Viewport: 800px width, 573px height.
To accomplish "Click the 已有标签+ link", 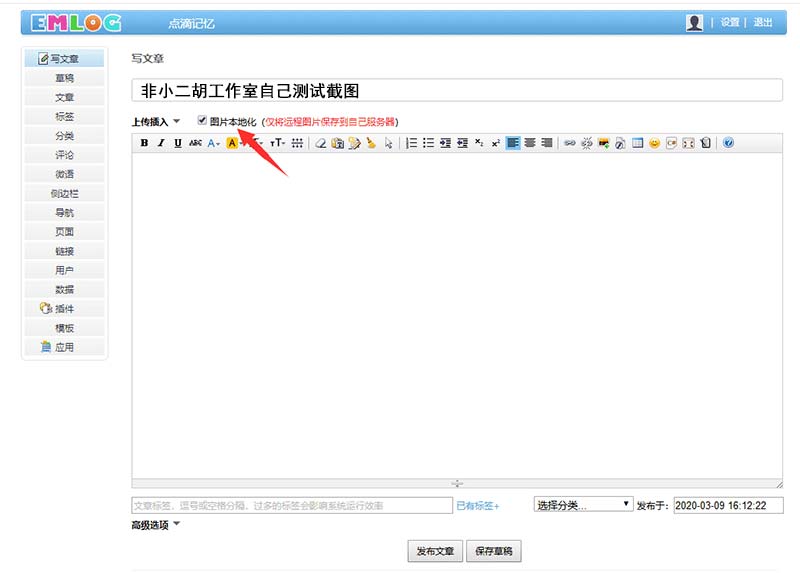I will pos(477,506).
